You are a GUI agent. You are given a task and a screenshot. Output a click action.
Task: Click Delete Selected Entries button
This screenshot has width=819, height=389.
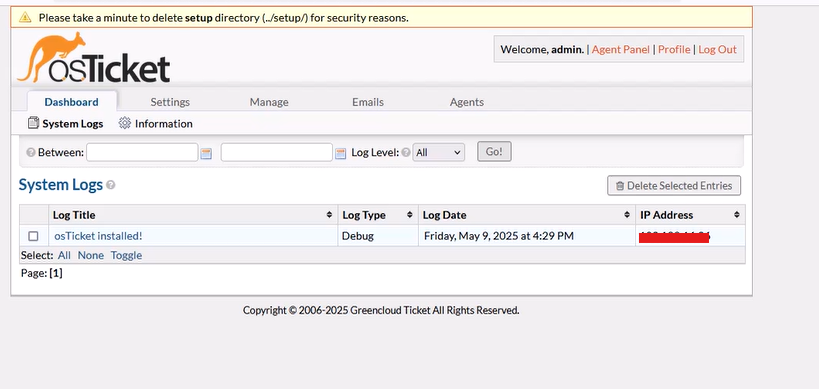pyautogui.click(x=674, y=185)
